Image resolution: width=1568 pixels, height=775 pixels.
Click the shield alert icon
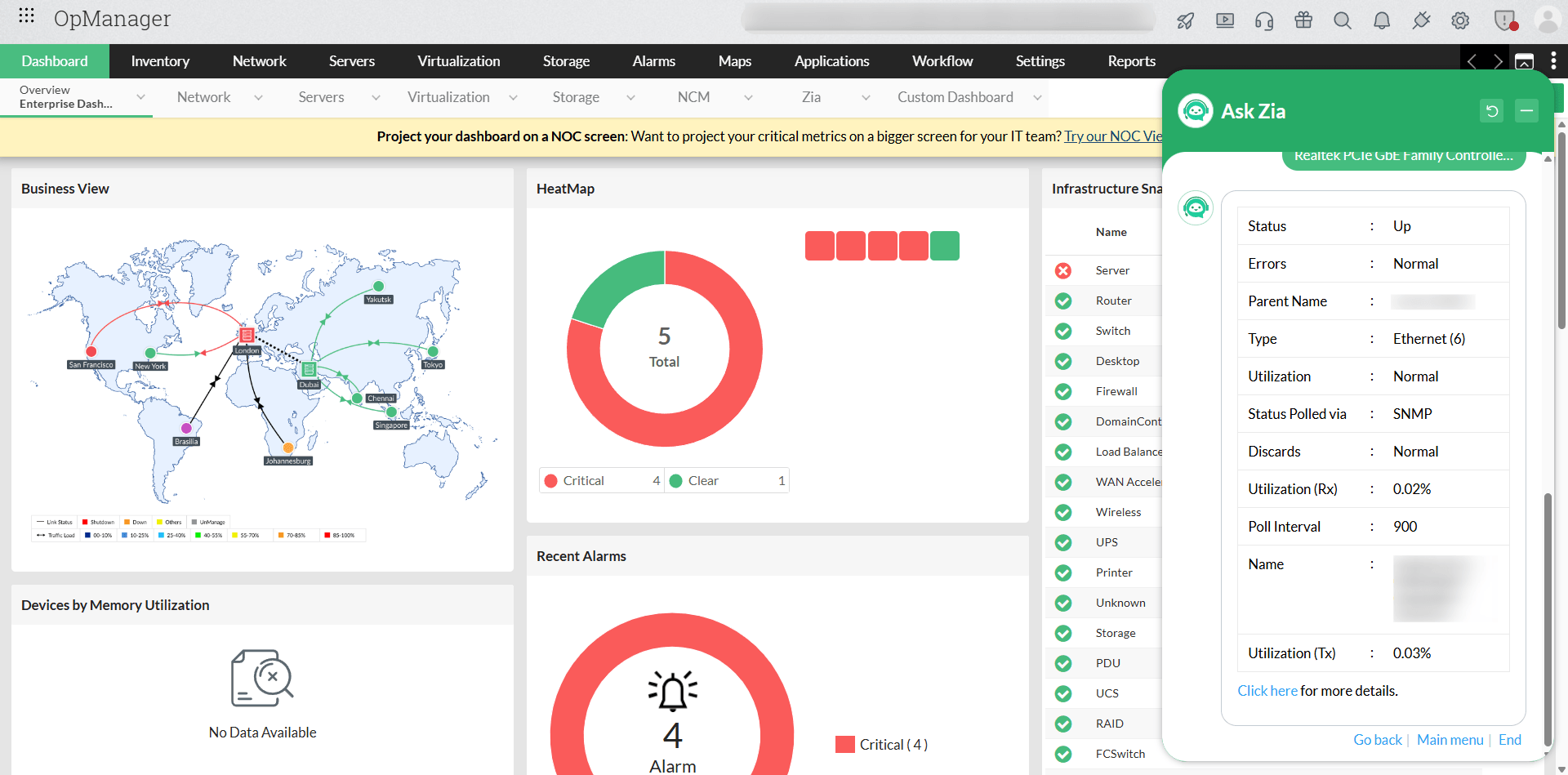pyautogui.click(x=1505, y=20)
